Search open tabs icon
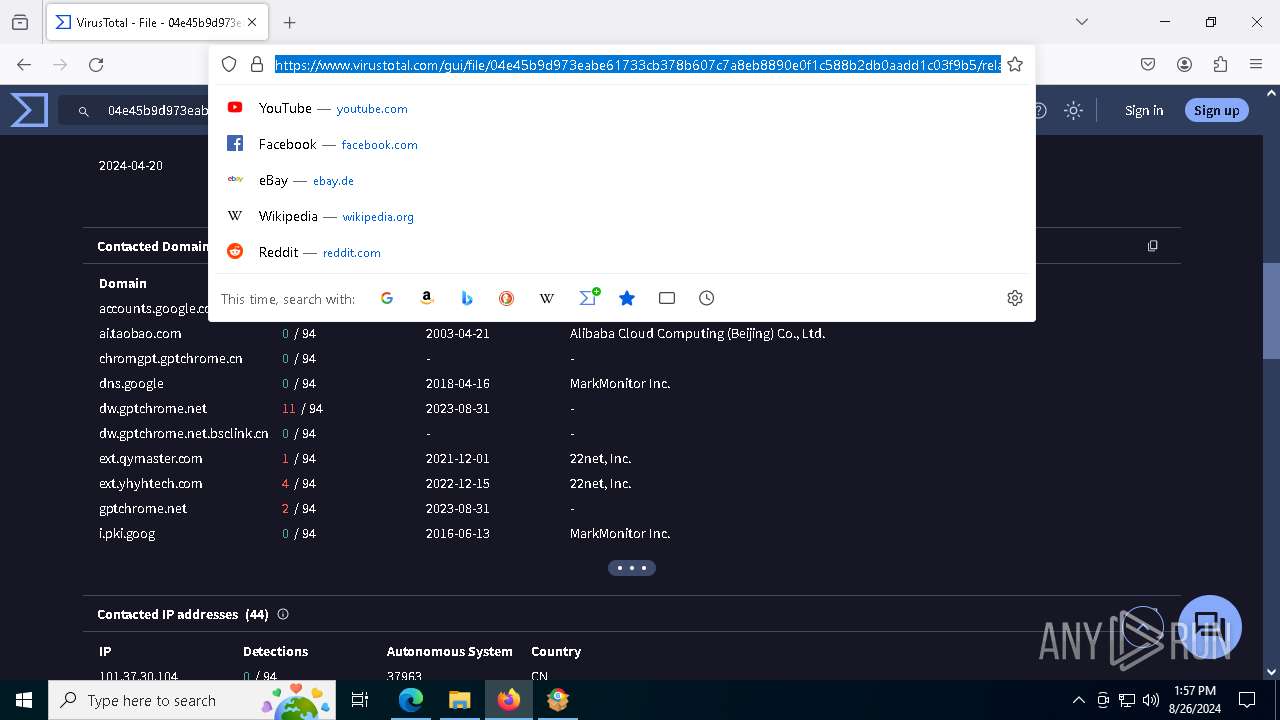Image resolution: width=1280 pixels, height=720 pixels. [667, 298]
